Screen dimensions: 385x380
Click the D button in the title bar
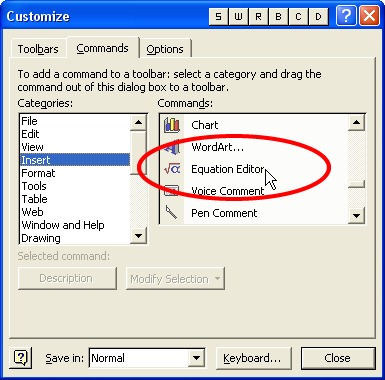point(319,17)
